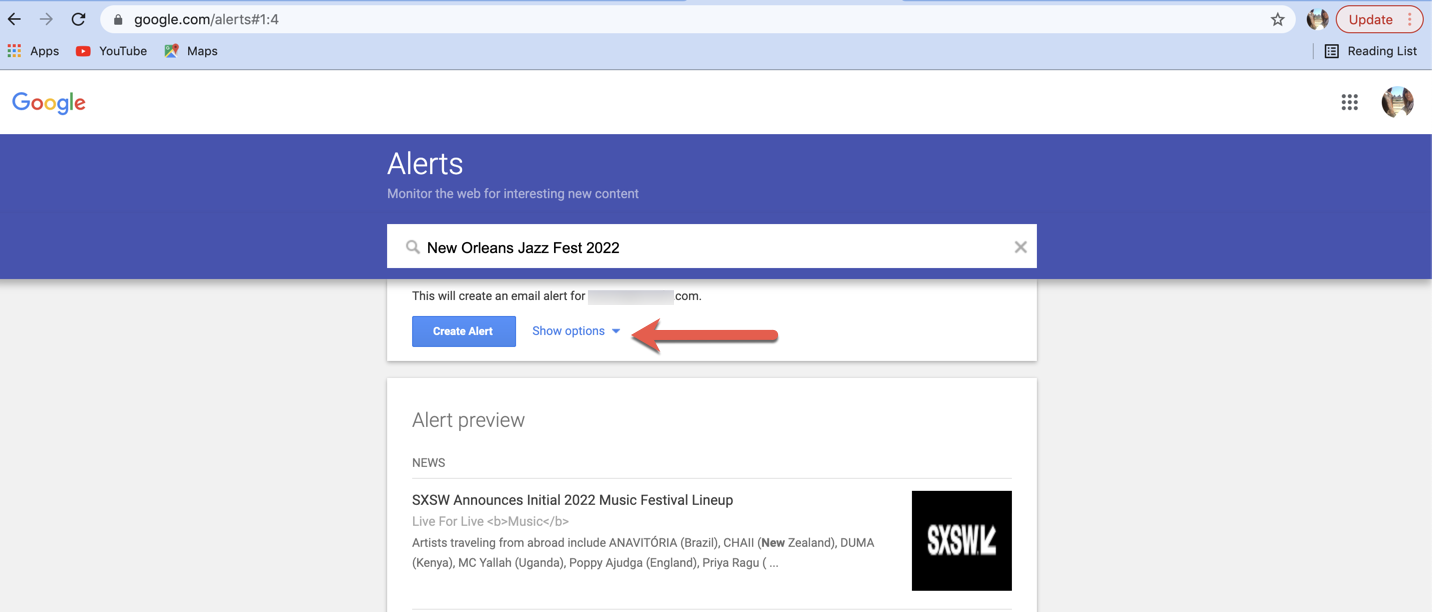This screenshot has height=612, width=1432.
Task: Click the Google account profile avatar
Action: pos(1397,102)
